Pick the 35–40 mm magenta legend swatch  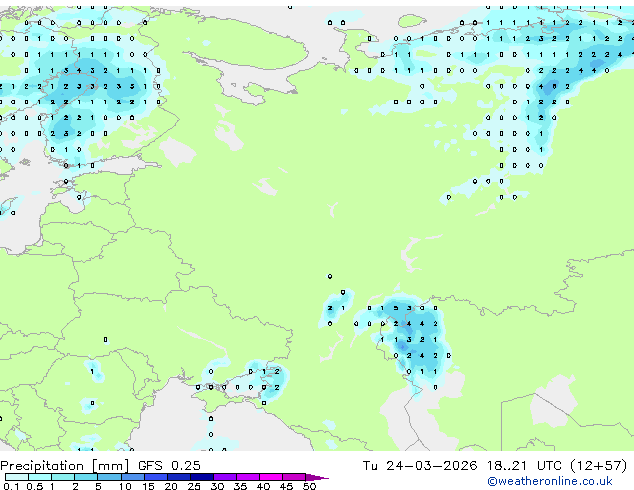click(x=248, y=477)
